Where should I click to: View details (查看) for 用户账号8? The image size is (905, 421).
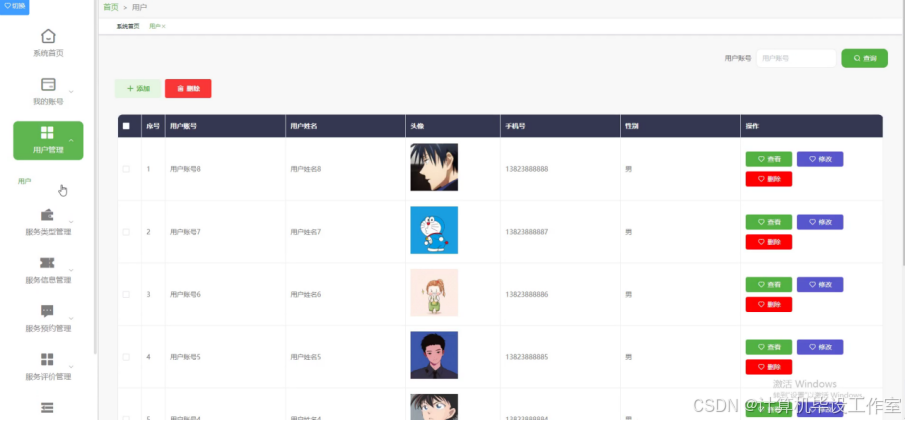(x=769, y=159)
